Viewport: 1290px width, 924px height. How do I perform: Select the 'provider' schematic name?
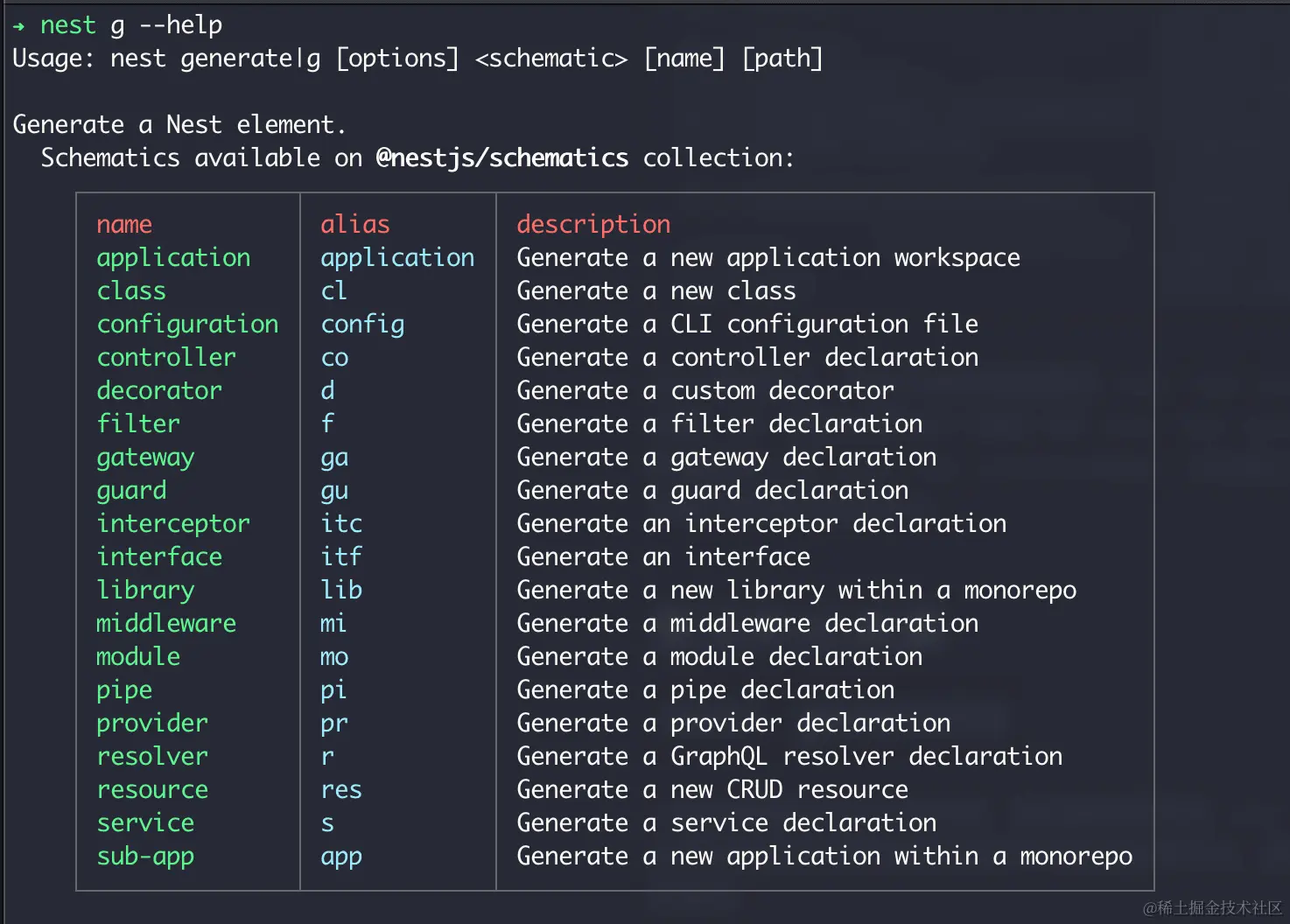tap(152, 724)
